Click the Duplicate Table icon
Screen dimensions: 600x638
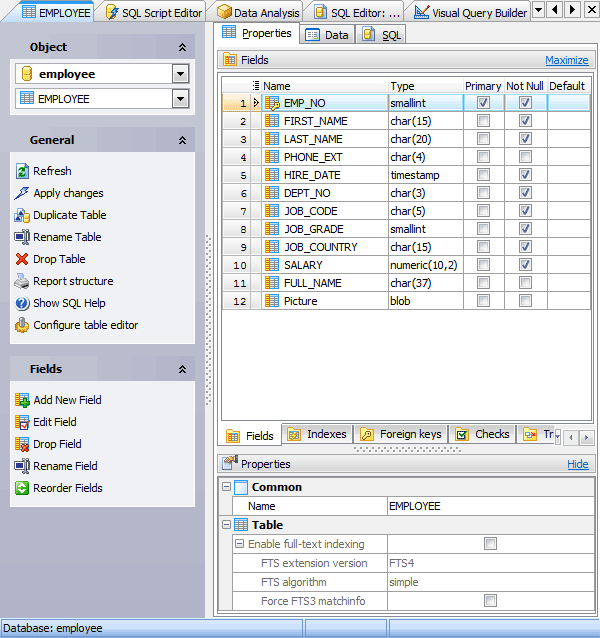coord(22,215)
